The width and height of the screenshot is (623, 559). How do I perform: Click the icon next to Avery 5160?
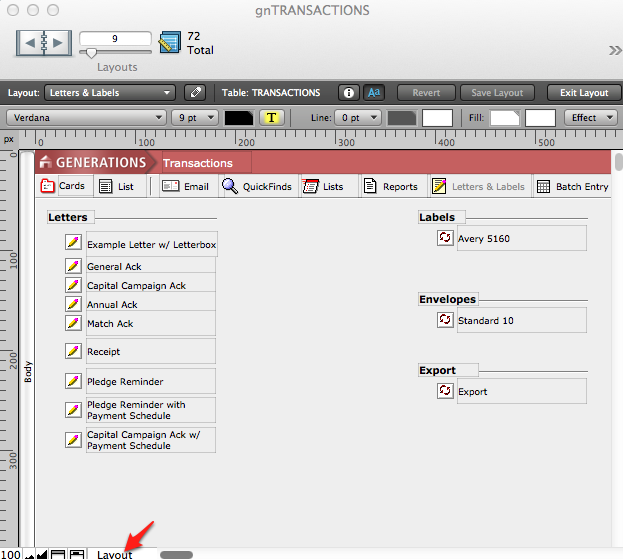pos(445,238)
